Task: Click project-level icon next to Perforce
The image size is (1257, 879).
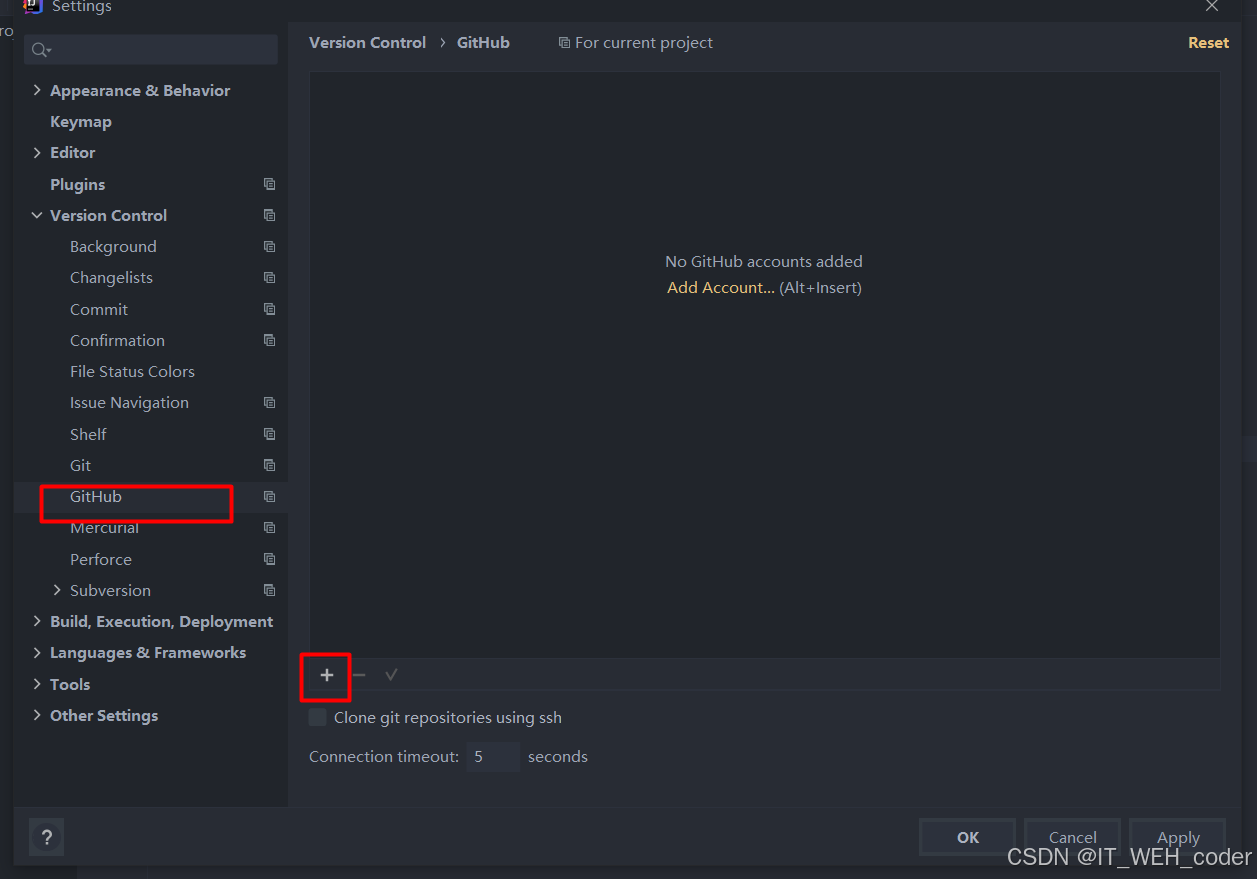Action: tap(269, 559)
